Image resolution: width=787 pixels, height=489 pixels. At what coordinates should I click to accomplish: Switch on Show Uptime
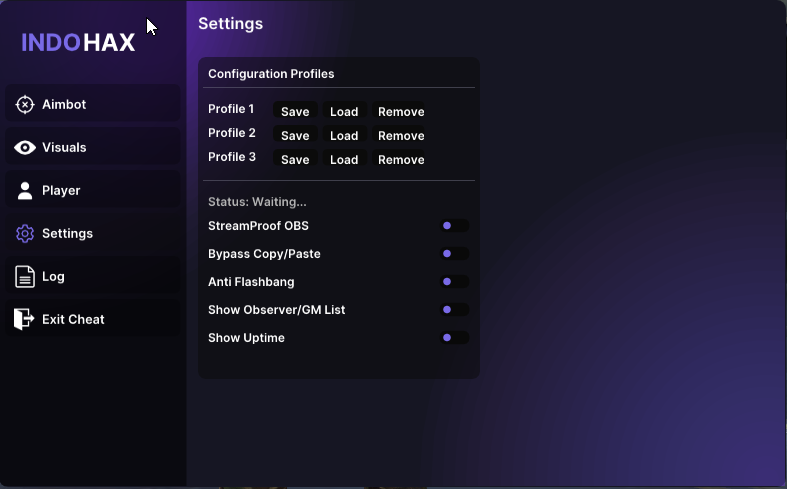coord(454,338)
